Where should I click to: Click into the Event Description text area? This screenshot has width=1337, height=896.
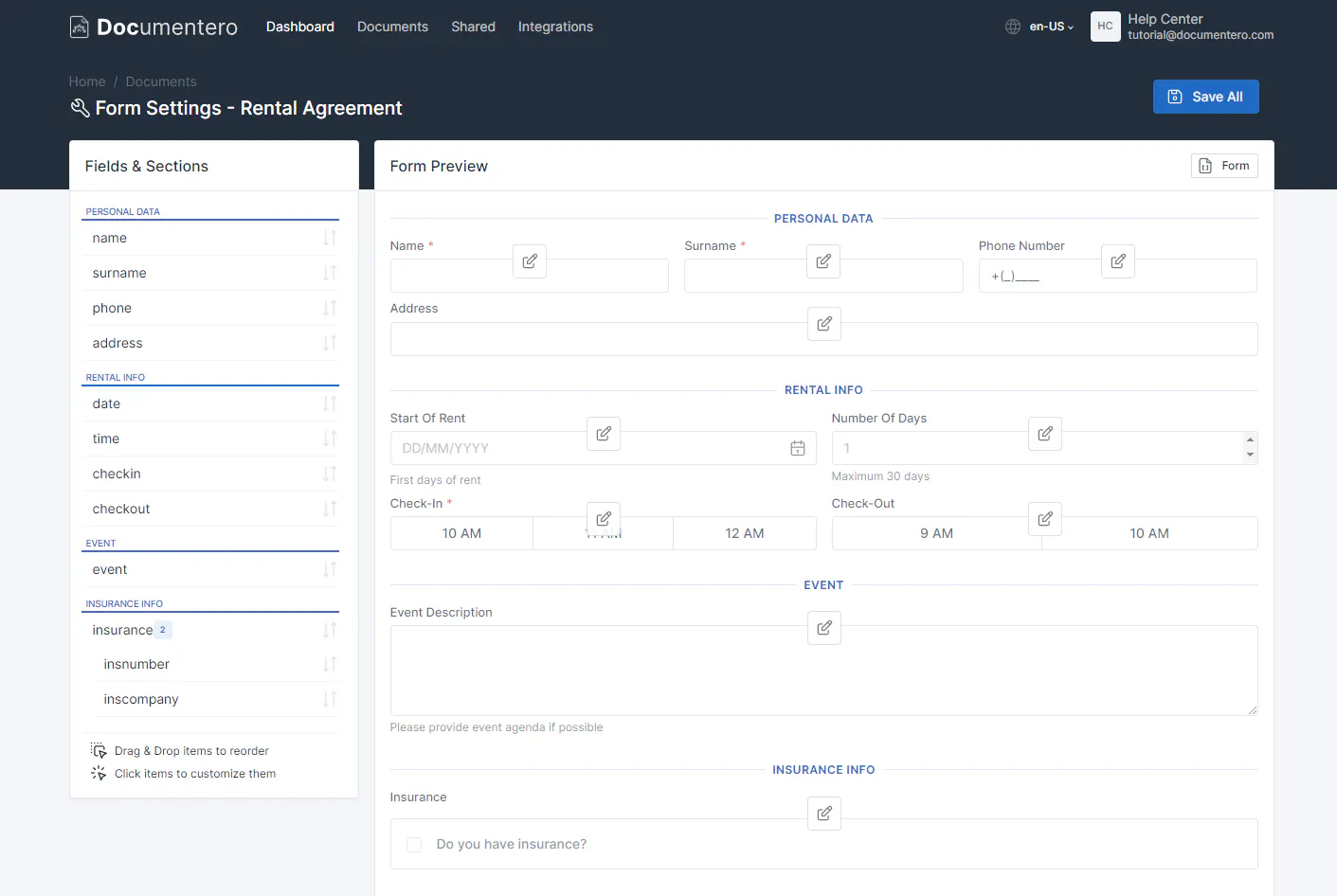[x=823, y=671]
